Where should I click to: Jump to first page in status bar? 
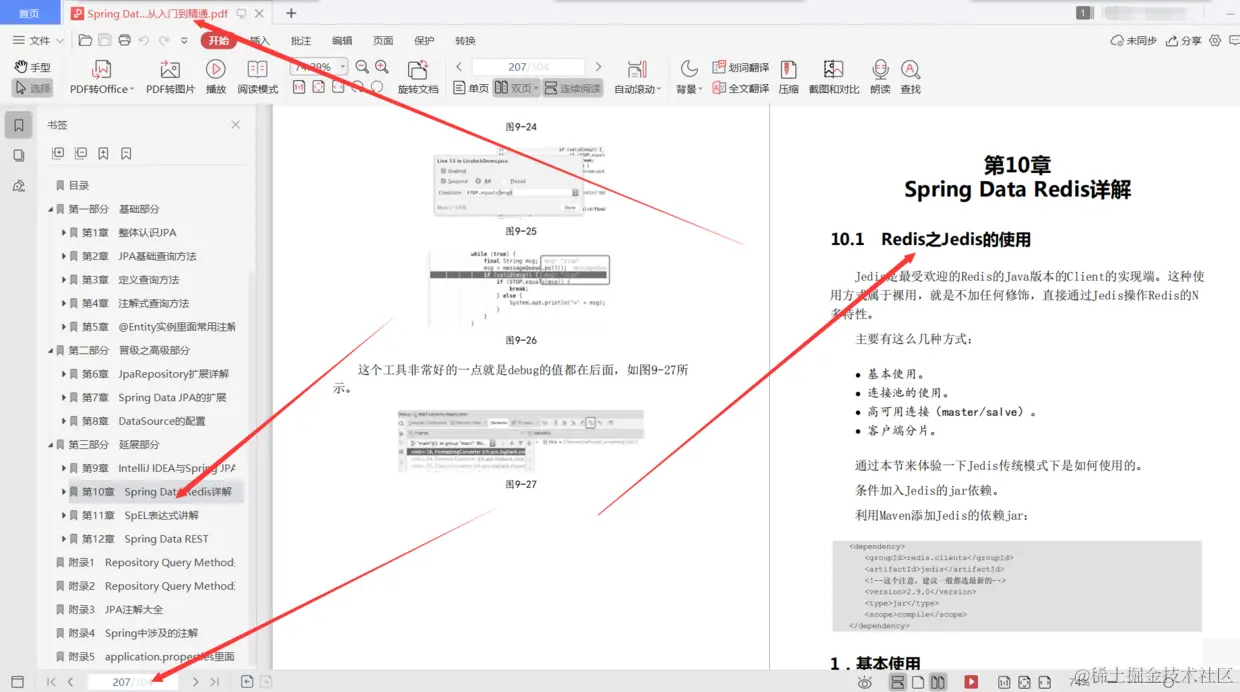click(51, 682)
